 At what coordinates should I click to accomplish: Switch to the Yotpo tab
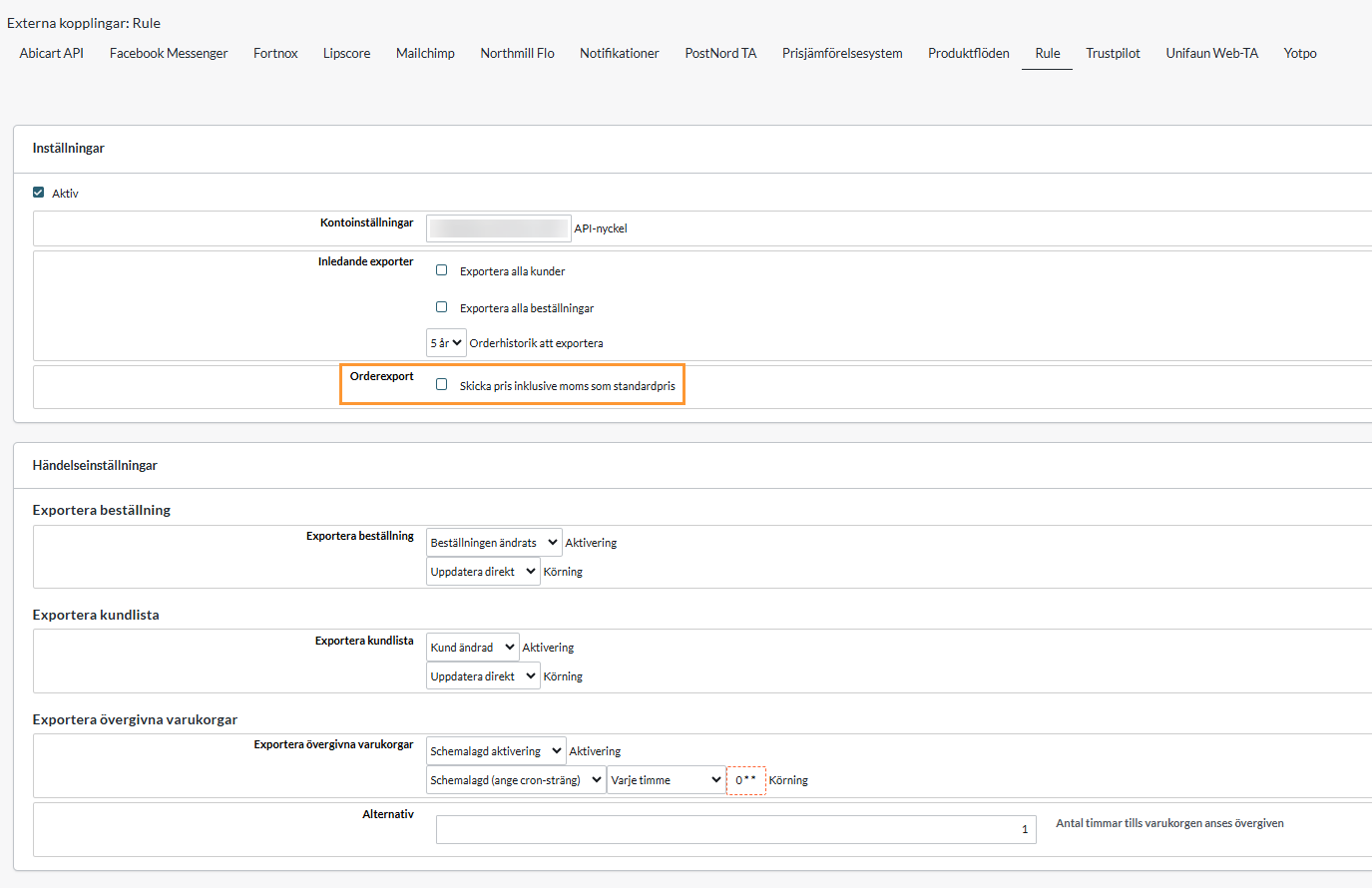pos(1299,54)
